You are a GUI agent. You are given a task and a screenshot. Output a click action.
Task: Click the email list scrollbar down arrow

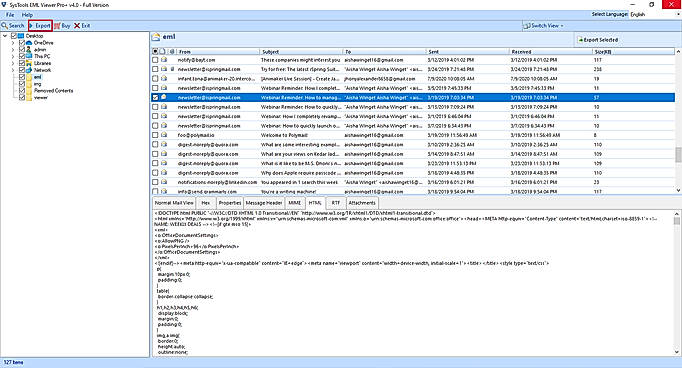coord(678,190)
